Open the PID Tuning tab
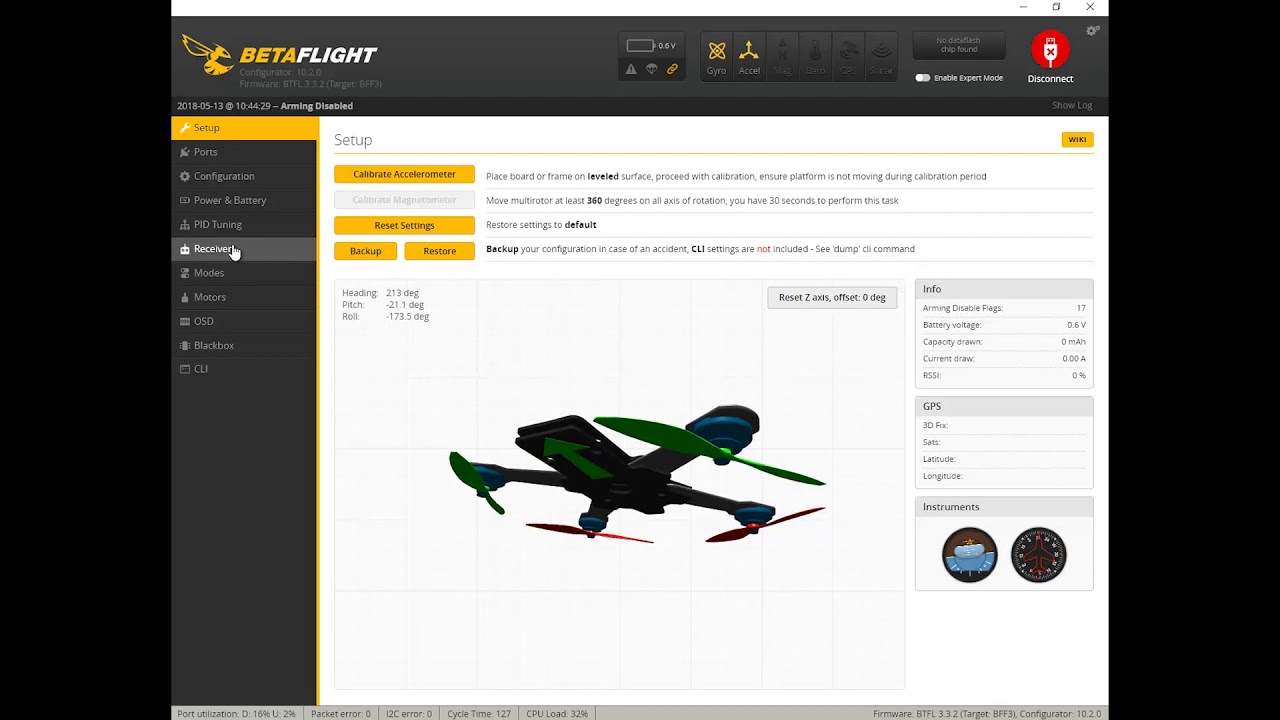Image resolution: width=1280 pixels, height=720 pixels. [245, 224]
